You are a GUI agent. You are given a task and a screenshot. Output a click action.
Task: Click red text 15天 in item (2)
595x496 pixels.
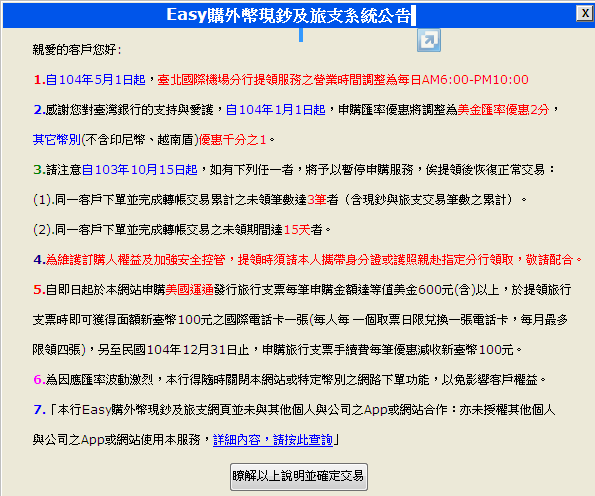[297, 230]
